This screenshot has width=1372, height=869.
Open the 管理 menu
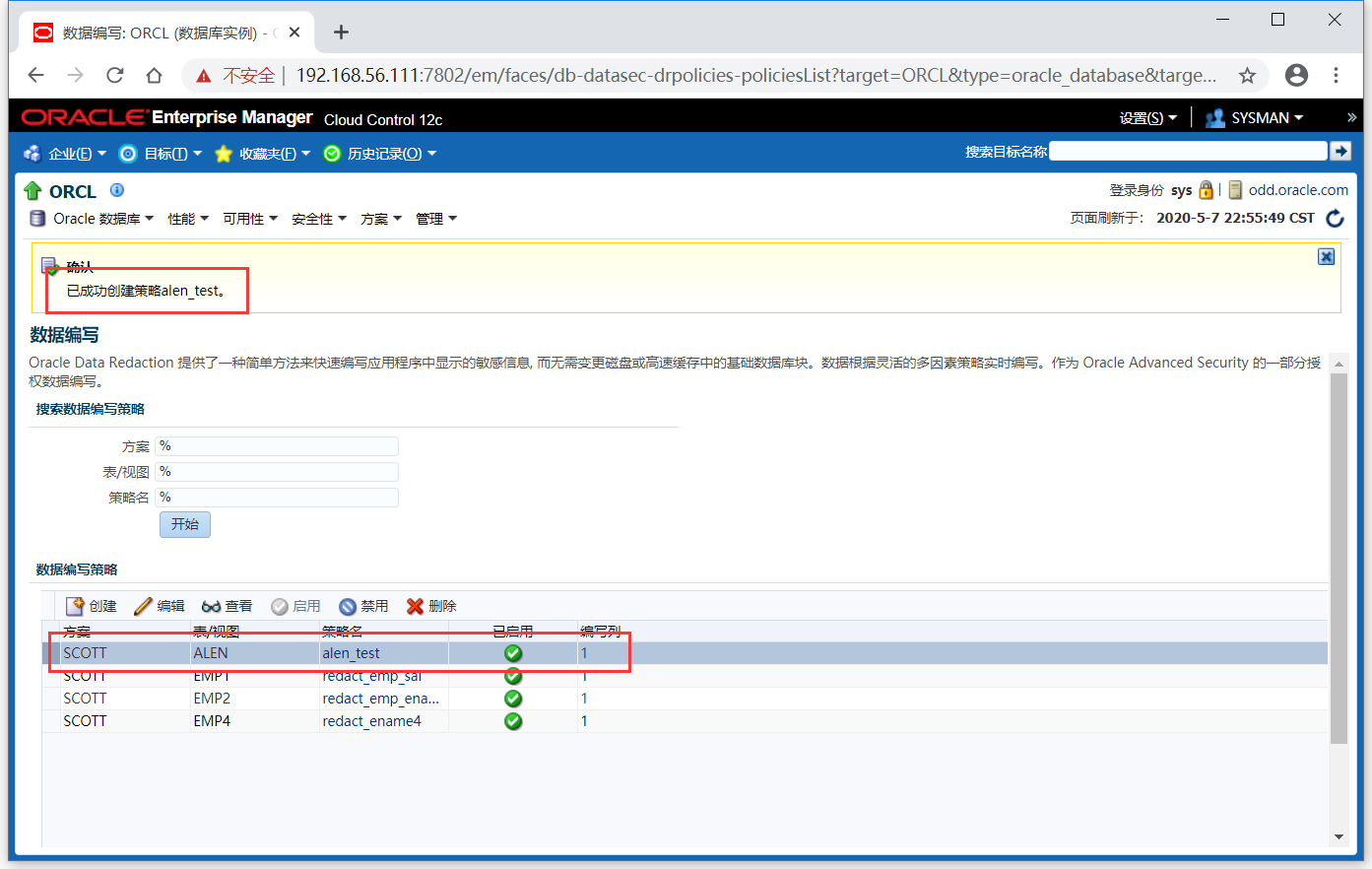click(x=436, y=219)
